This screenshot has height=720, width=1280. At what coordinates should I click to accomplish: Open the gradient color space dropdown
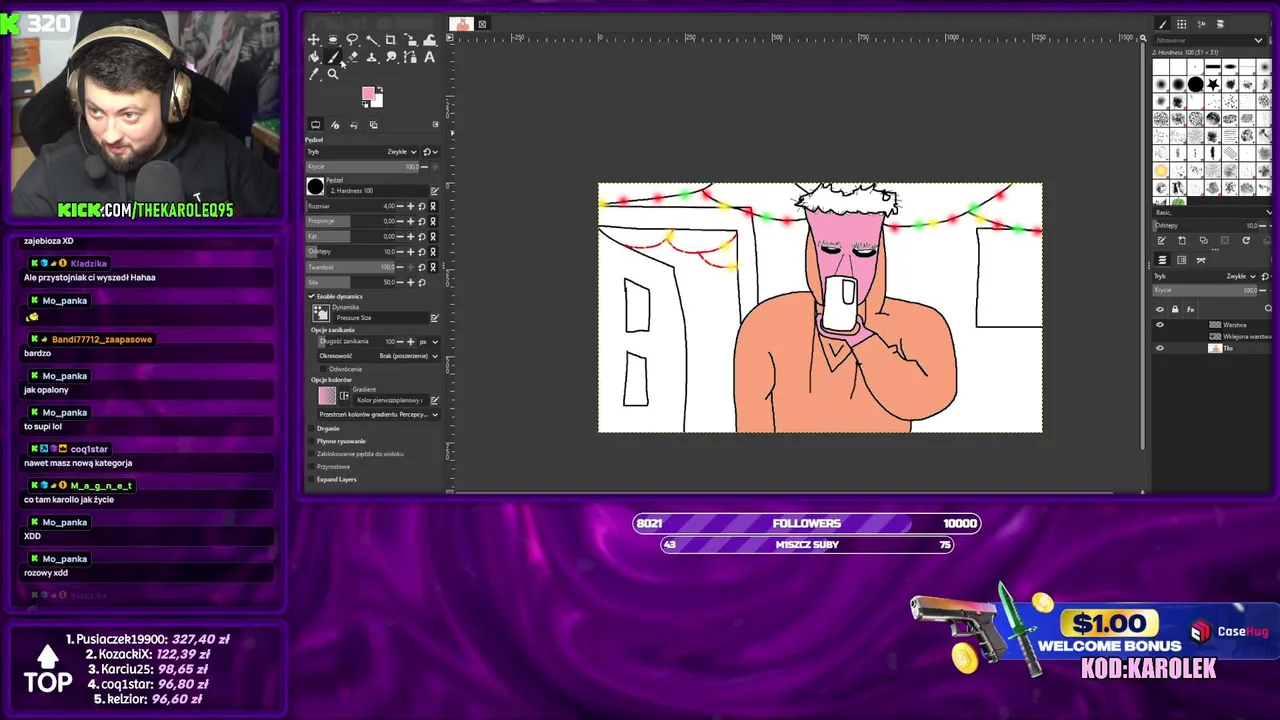pos(378,414)
